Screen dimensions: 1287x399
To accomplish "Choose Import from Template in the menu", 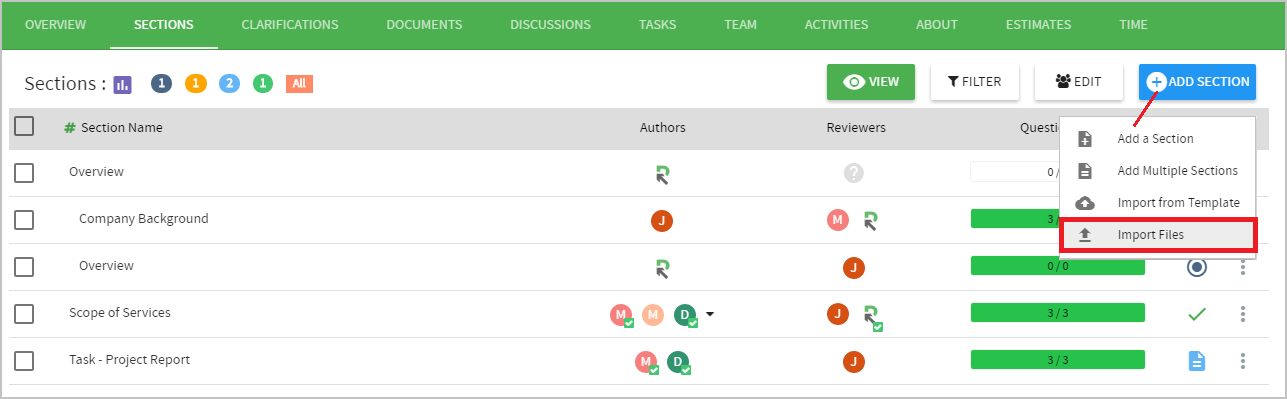I will [1157, 203].
